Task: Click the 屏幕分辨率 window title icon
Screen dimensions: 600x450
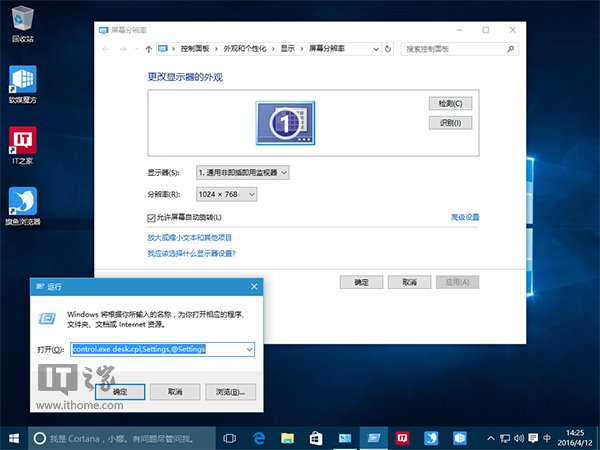Action: pyautogui.click(x=103, y=30)
